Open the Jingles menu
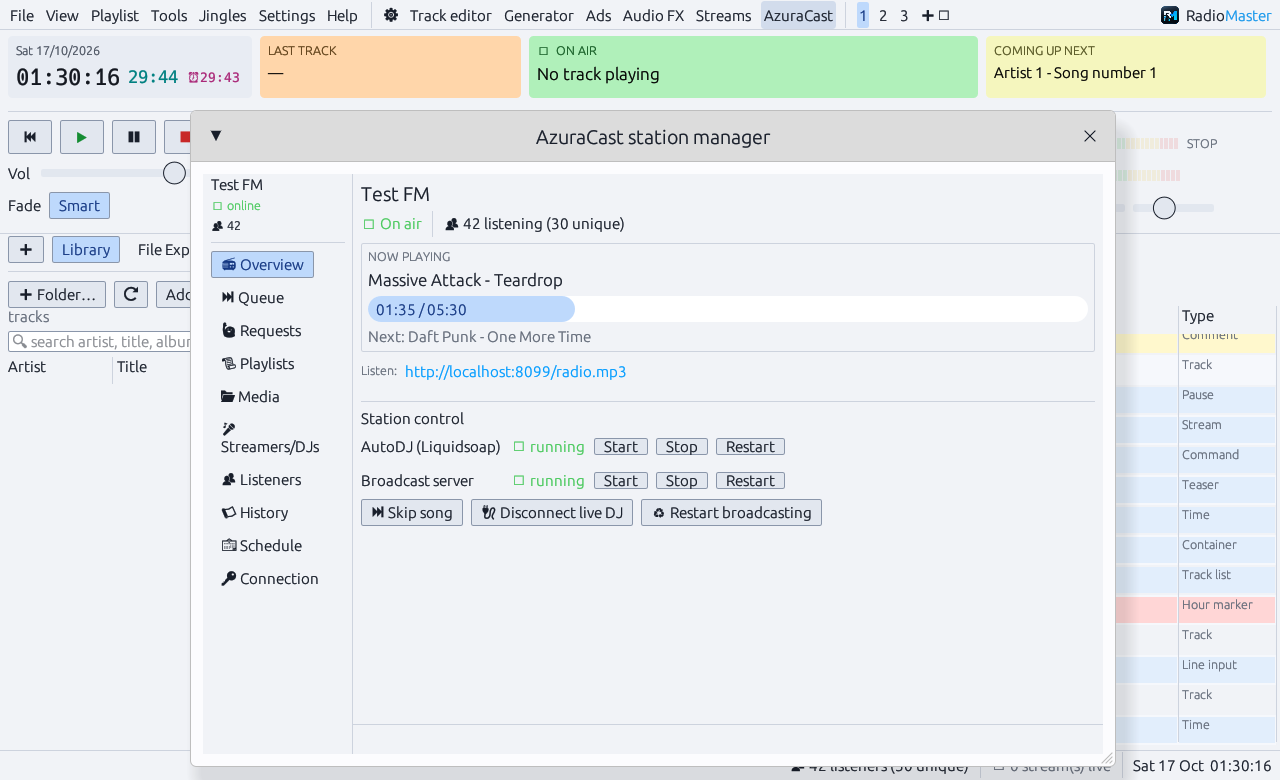 point(223,15)
